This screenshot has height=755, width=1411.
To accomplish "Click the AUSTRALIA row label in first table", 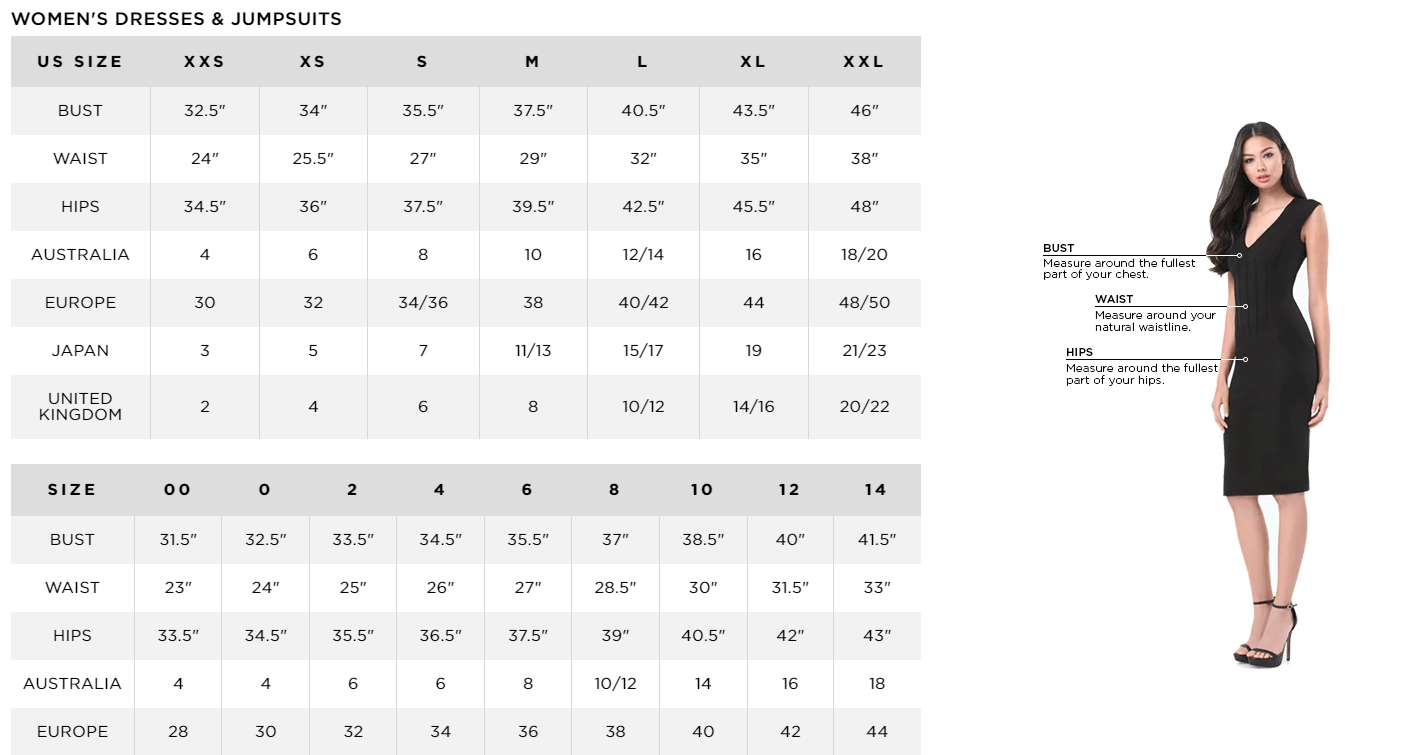I will 80,255.
